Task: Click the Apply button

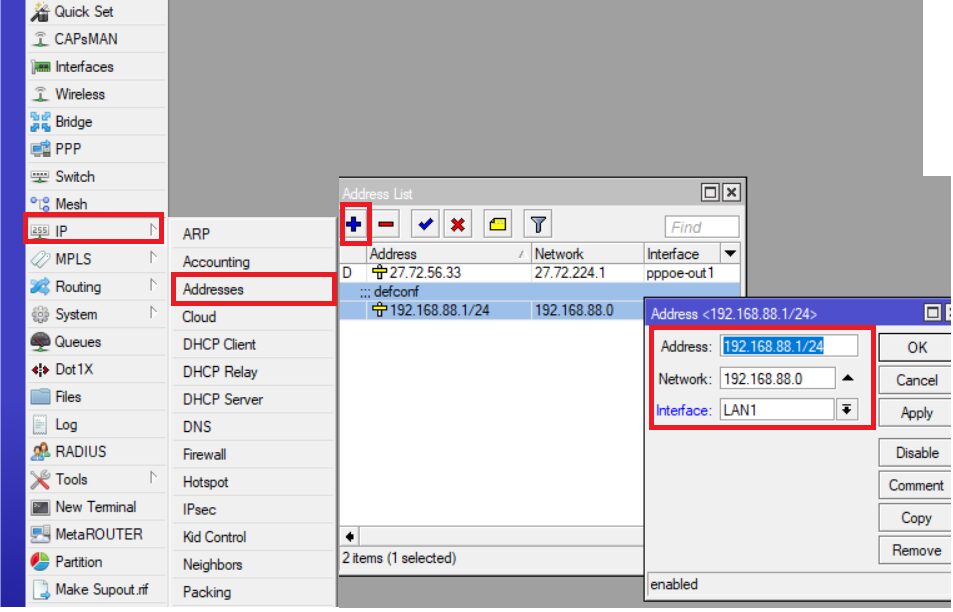Action: click(x=916, y=413)
